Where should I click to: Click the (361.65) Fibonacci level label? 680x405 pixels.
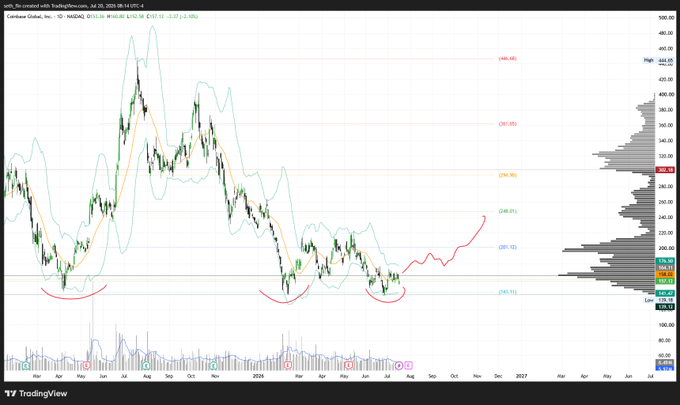pos(507,124)
